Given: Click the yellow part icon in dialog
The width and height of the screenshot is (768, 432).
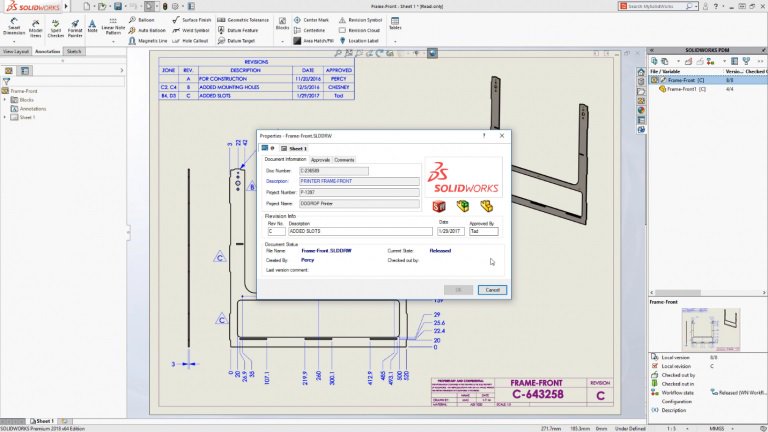Looking at the screenshot, I should coord(486,206).
